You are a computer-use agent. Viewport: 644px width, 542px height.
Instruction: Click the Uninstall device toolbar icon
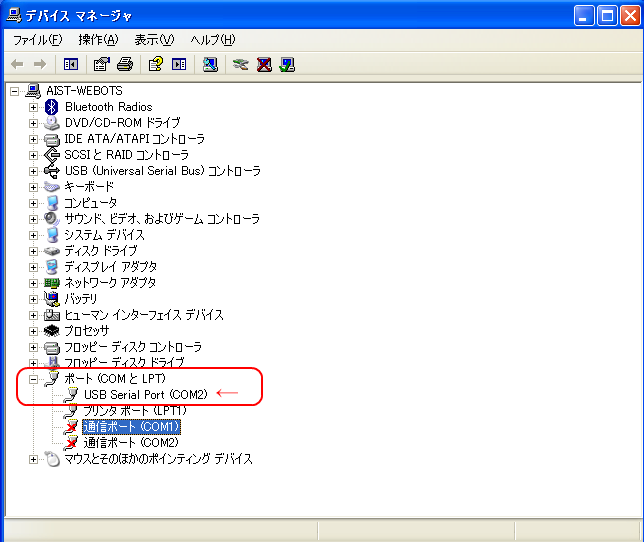coord(264,64)
